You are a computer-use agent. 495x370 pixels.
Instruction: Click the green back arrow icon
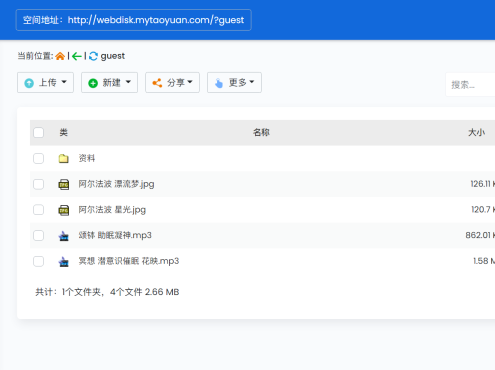pos(77,56)
